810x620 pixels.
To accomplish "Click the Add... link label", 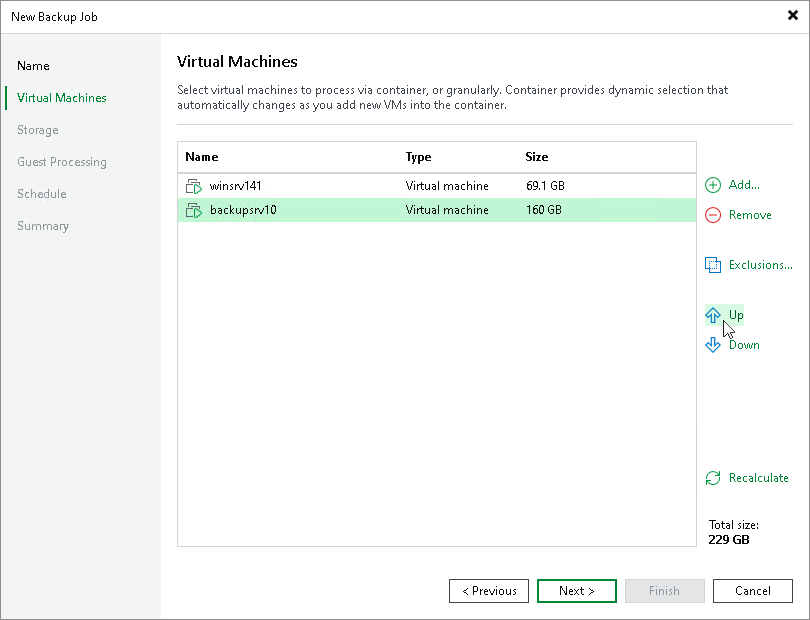I will (x=744, y=185).
